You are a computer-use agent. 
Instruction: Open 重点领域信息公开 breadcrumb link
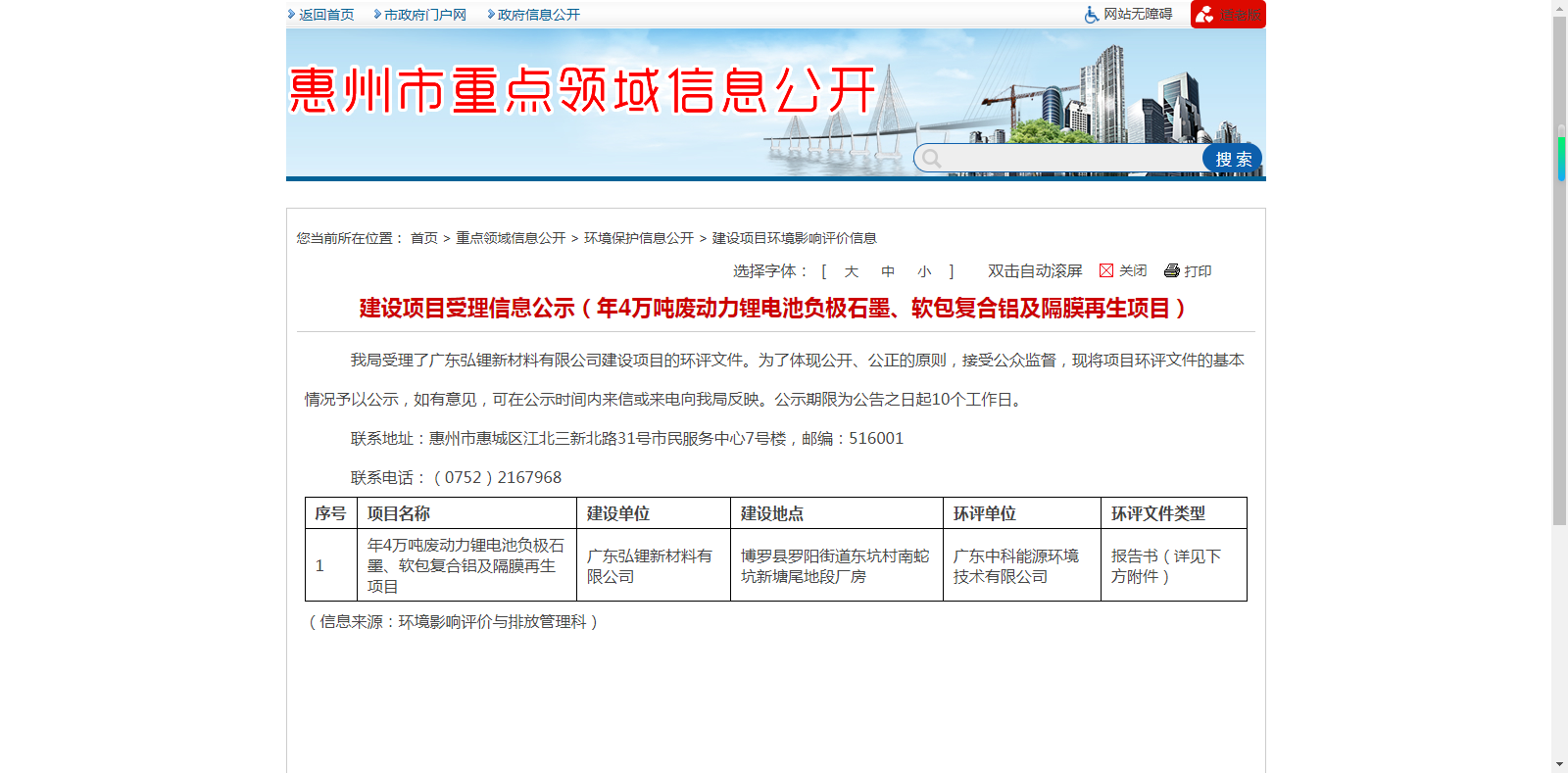(x=511, y=238)
